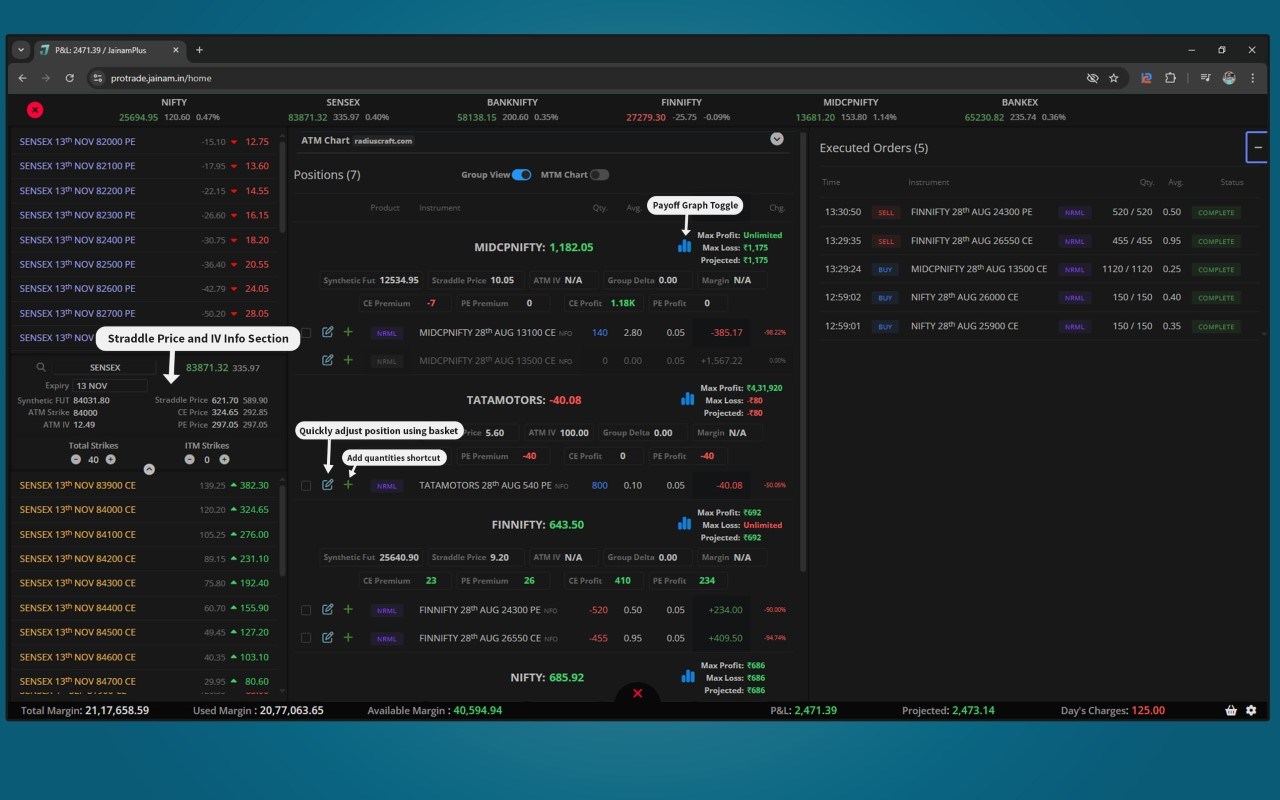Open the basket icon in bottom bar
Image resolution: width=1280 pixels, height=800 pixels.
click(1231, 710)
